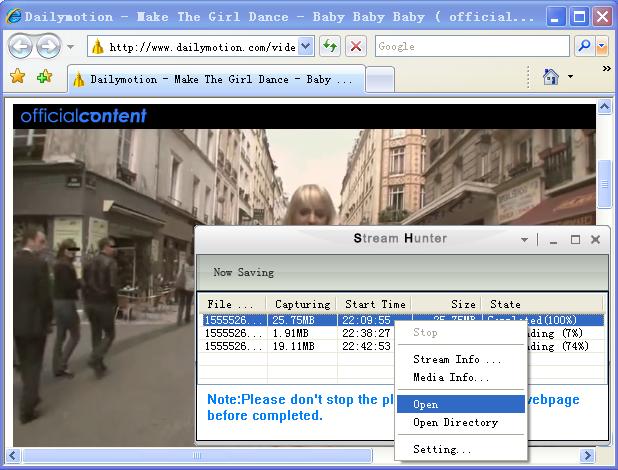Click the browser vertical scrollbar thumb
This screenshot has height=470, width=618.
pyautogui.click(x=604, y=184)
